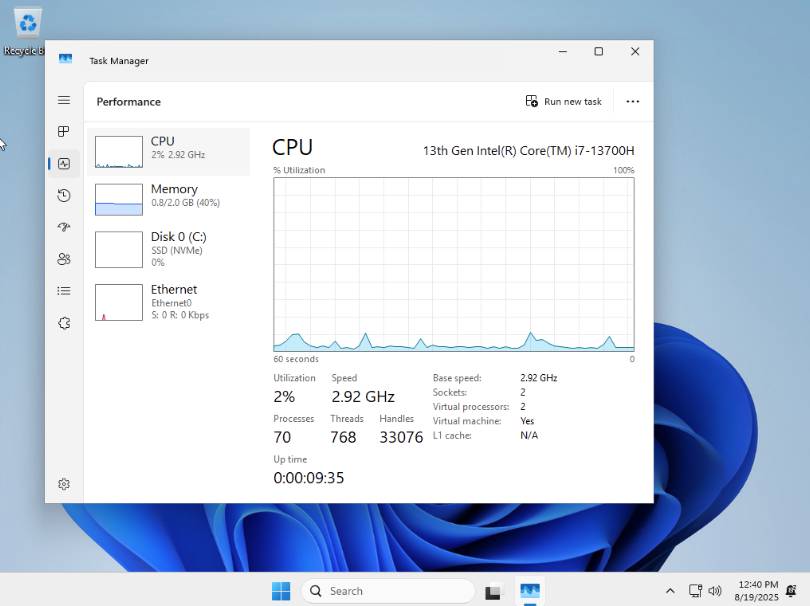Click the processes count 70
810x606 pixels.
coord(282,437)
